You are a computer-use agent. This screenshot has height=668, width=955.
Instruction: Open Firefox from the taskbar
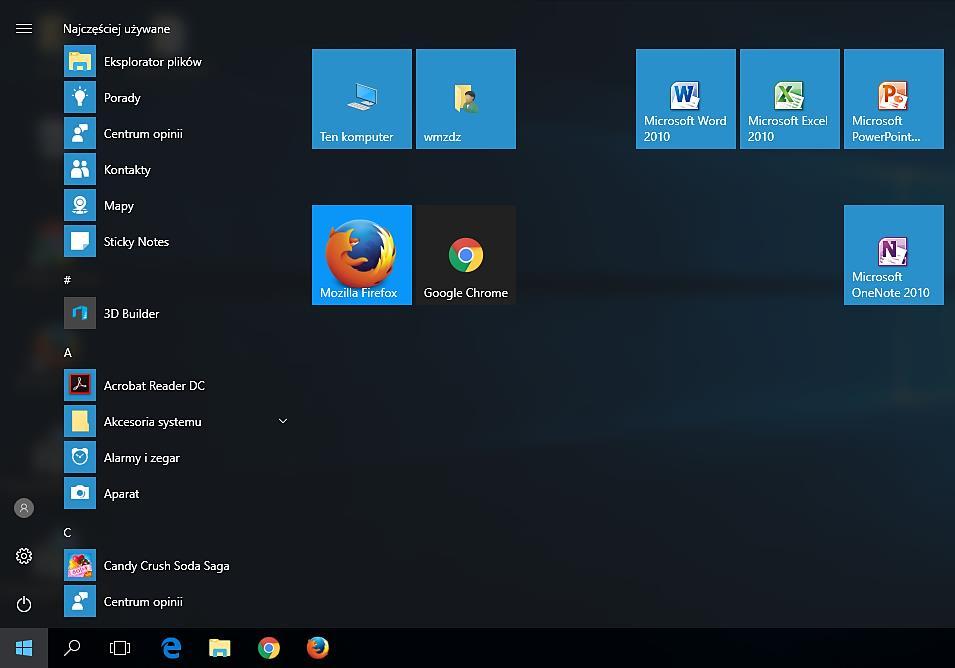click(317, 648)
